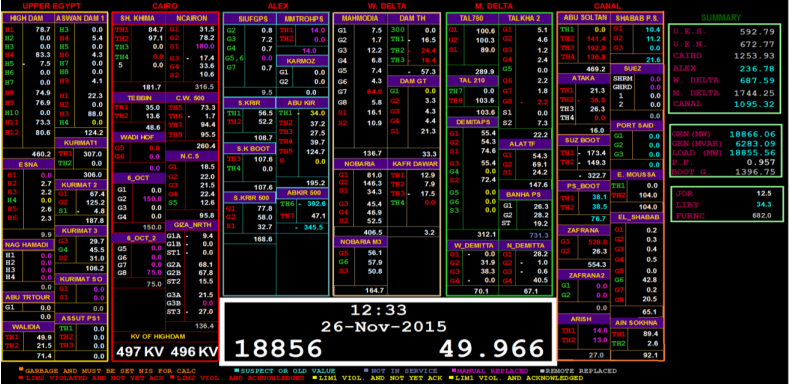Select the TEBBIN station label
790x384 pixels.
(x=139, y=98)
